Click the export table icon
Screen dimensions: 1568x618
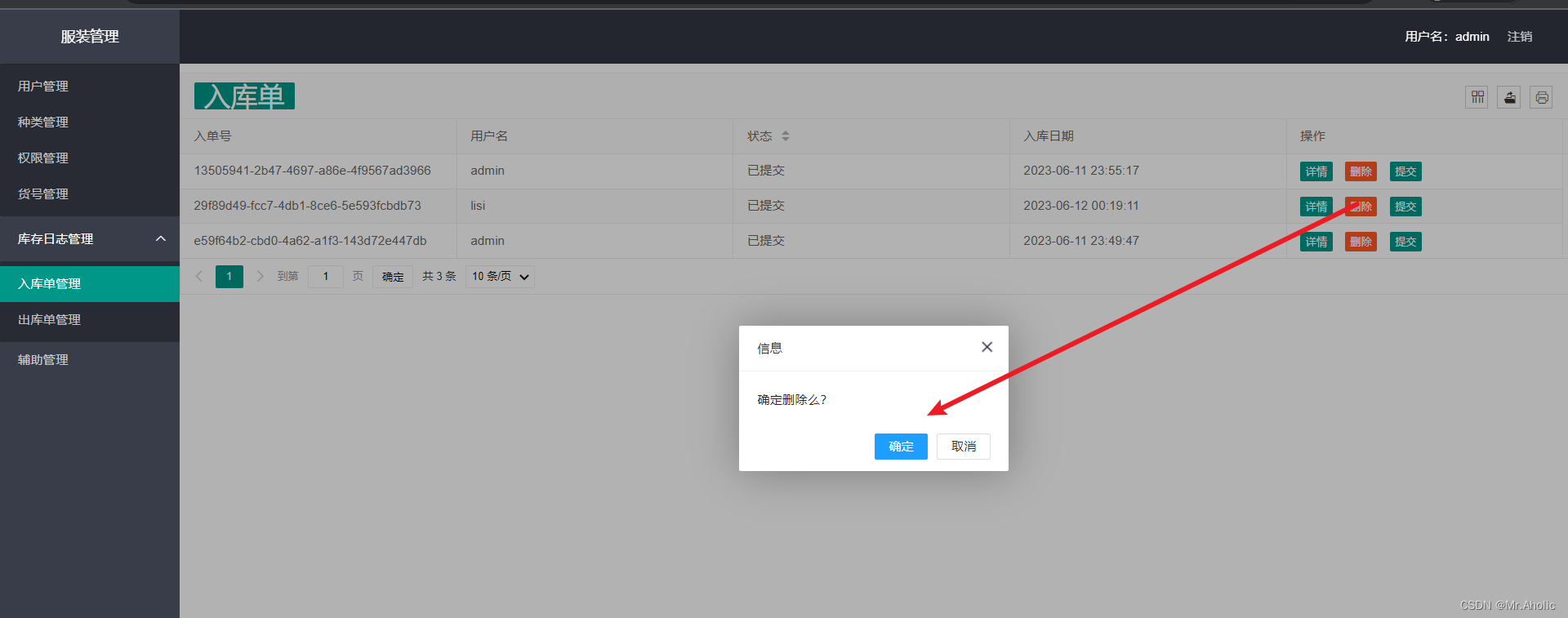click(1509, 97)
